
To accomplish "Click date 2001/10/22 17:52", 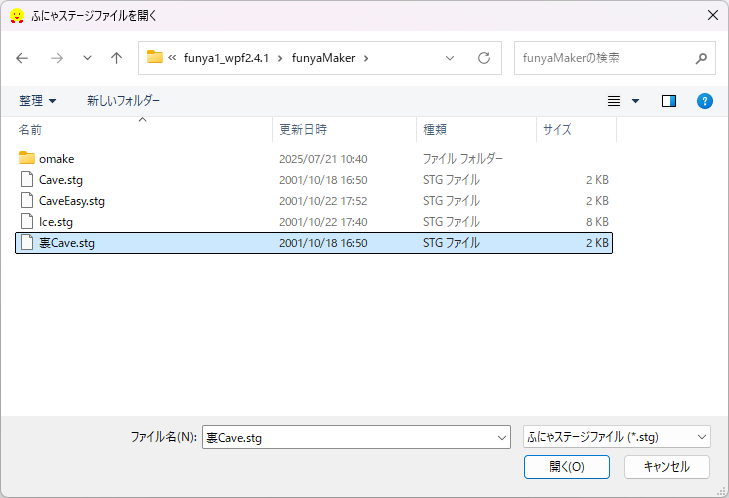I will point(323,201).
